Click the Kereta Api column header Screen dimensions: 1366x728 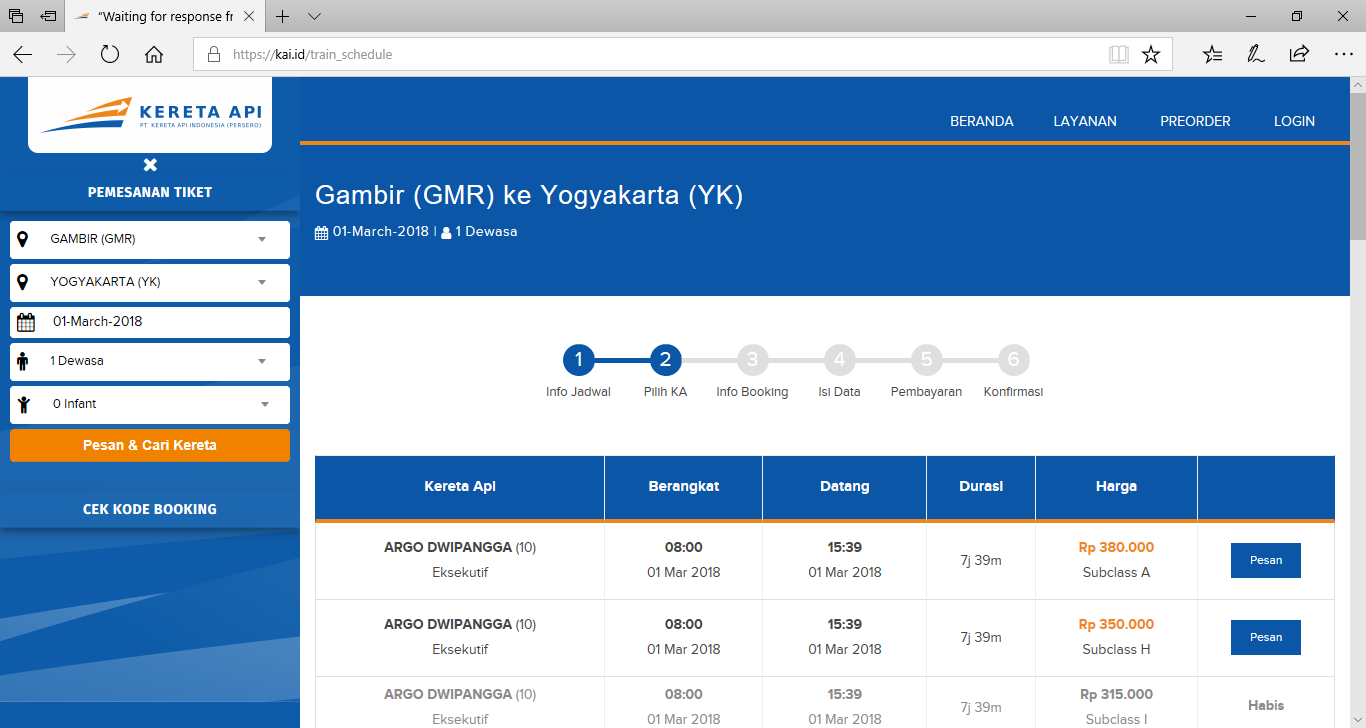point(460,487)
